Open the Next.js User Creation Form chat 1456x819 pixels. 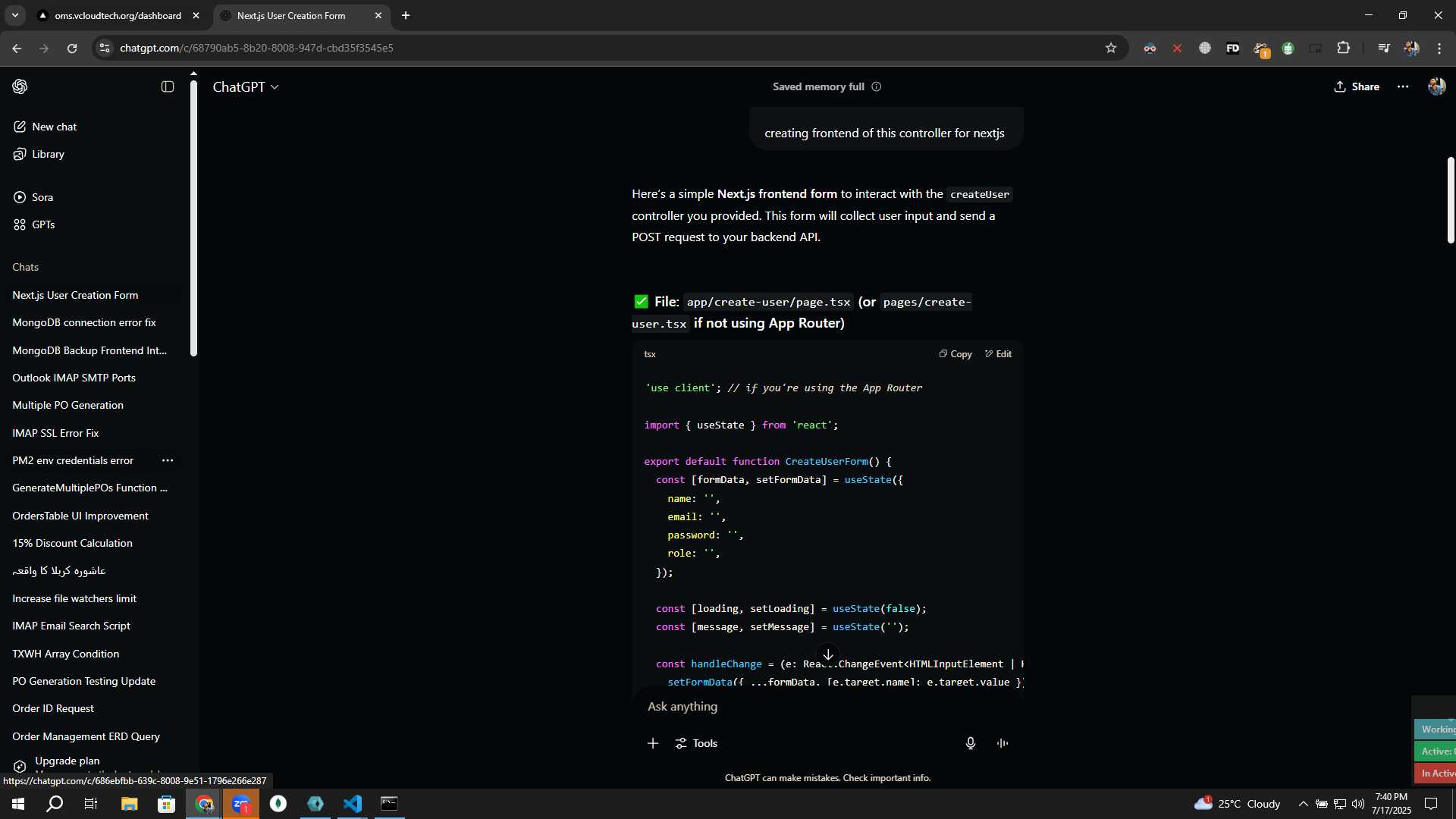coord(76,295)
